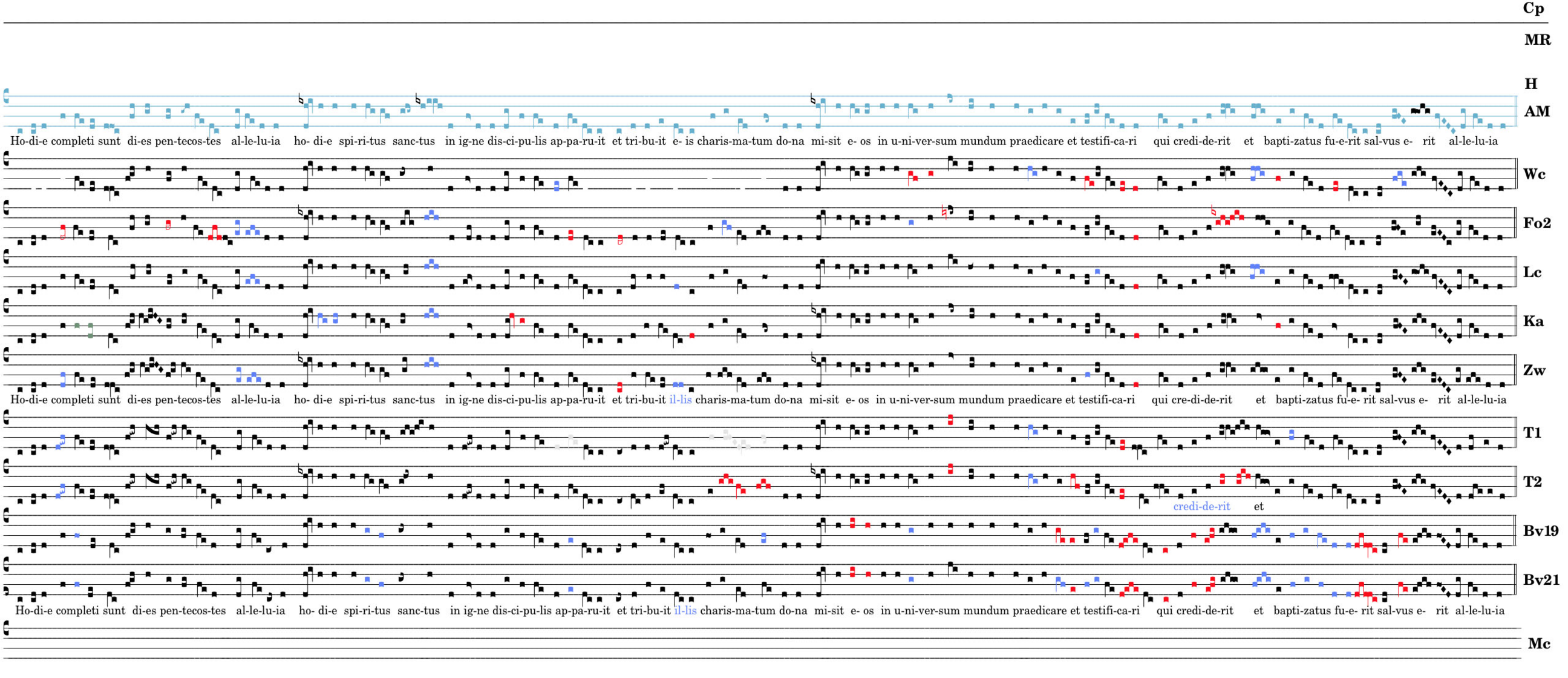
Task: Click the Ka manuscript label
Action: [x=1534, y=321]
